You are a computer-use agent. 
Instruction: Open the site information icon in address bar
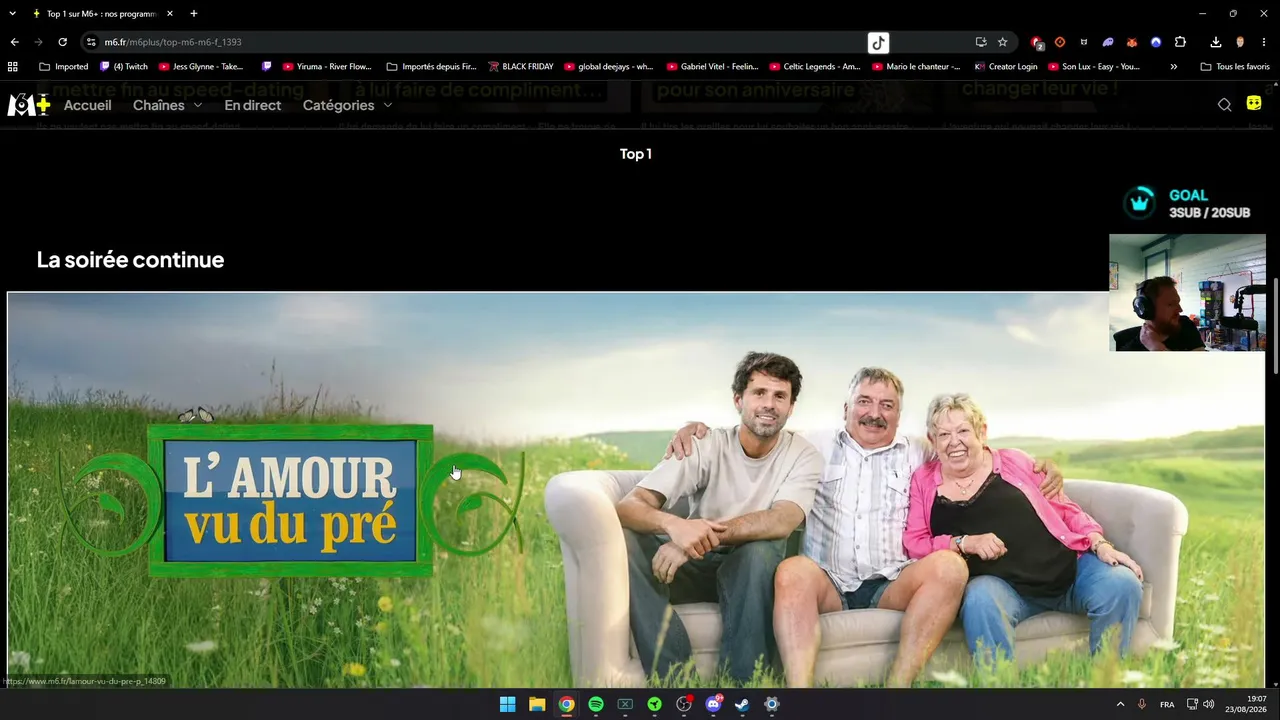click(91, 42)
